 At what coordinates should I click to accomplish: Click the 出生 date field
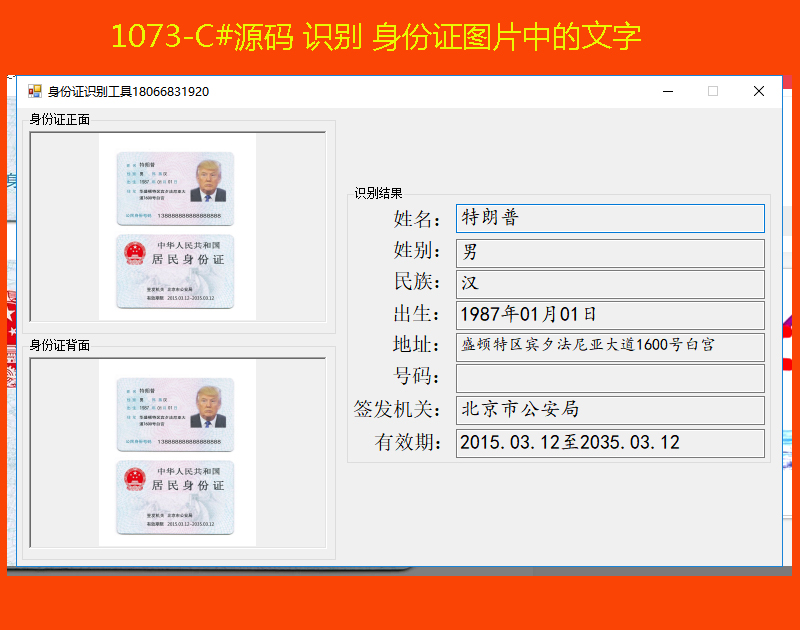pyautogui.click(x=610, y=315)
